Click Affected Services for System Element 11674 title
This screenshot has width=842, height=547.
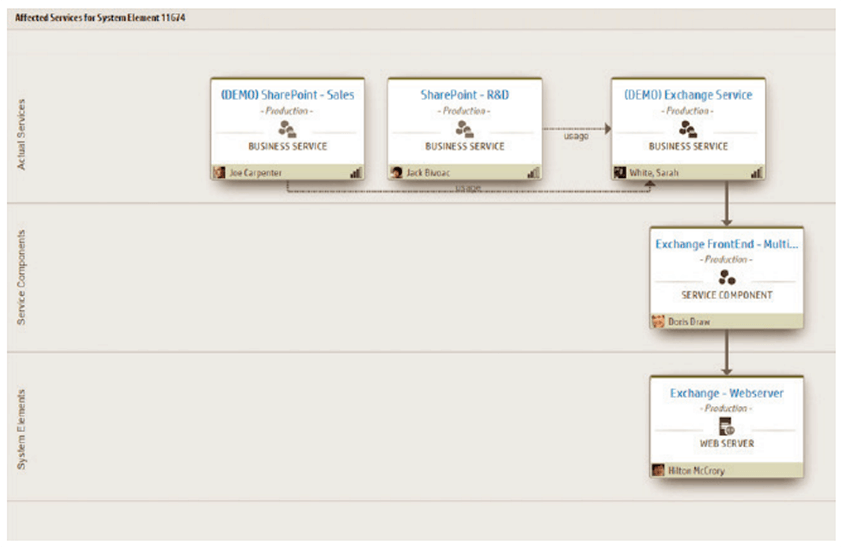100,18
